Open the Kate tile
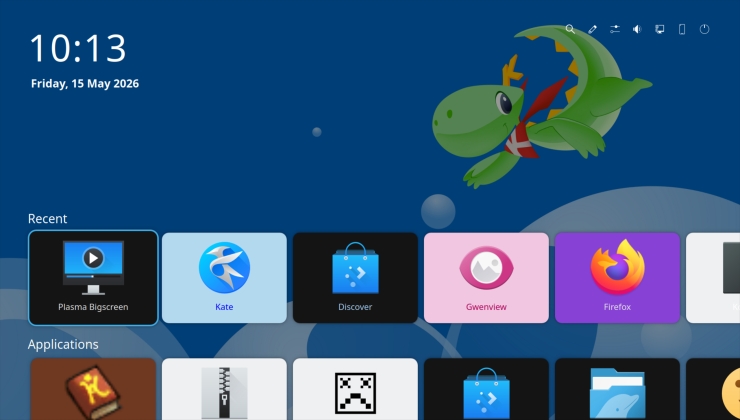Viewport: 740px width, 420px height. (x=224, y=277)
